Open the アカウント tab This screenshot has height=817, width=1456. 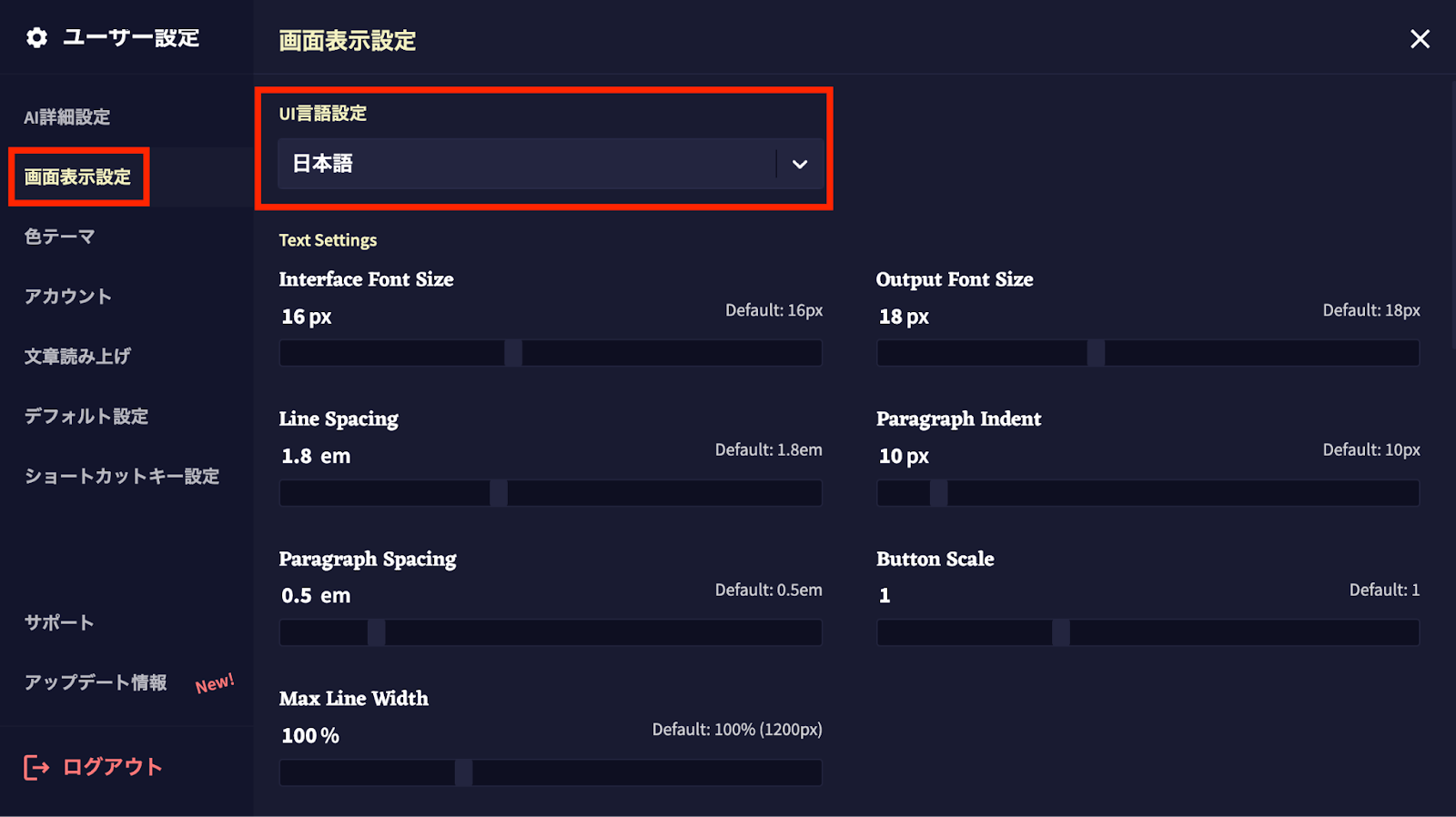pyautogui.click(x=68, y=297)
